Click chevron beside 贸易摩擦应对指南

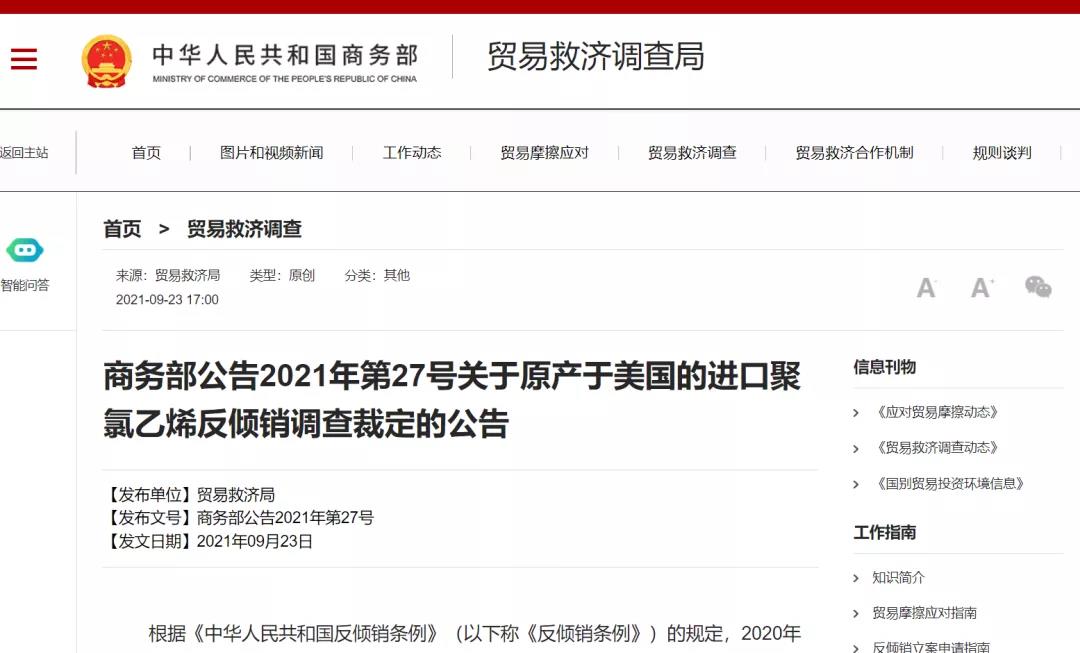(x=855, y=614)
